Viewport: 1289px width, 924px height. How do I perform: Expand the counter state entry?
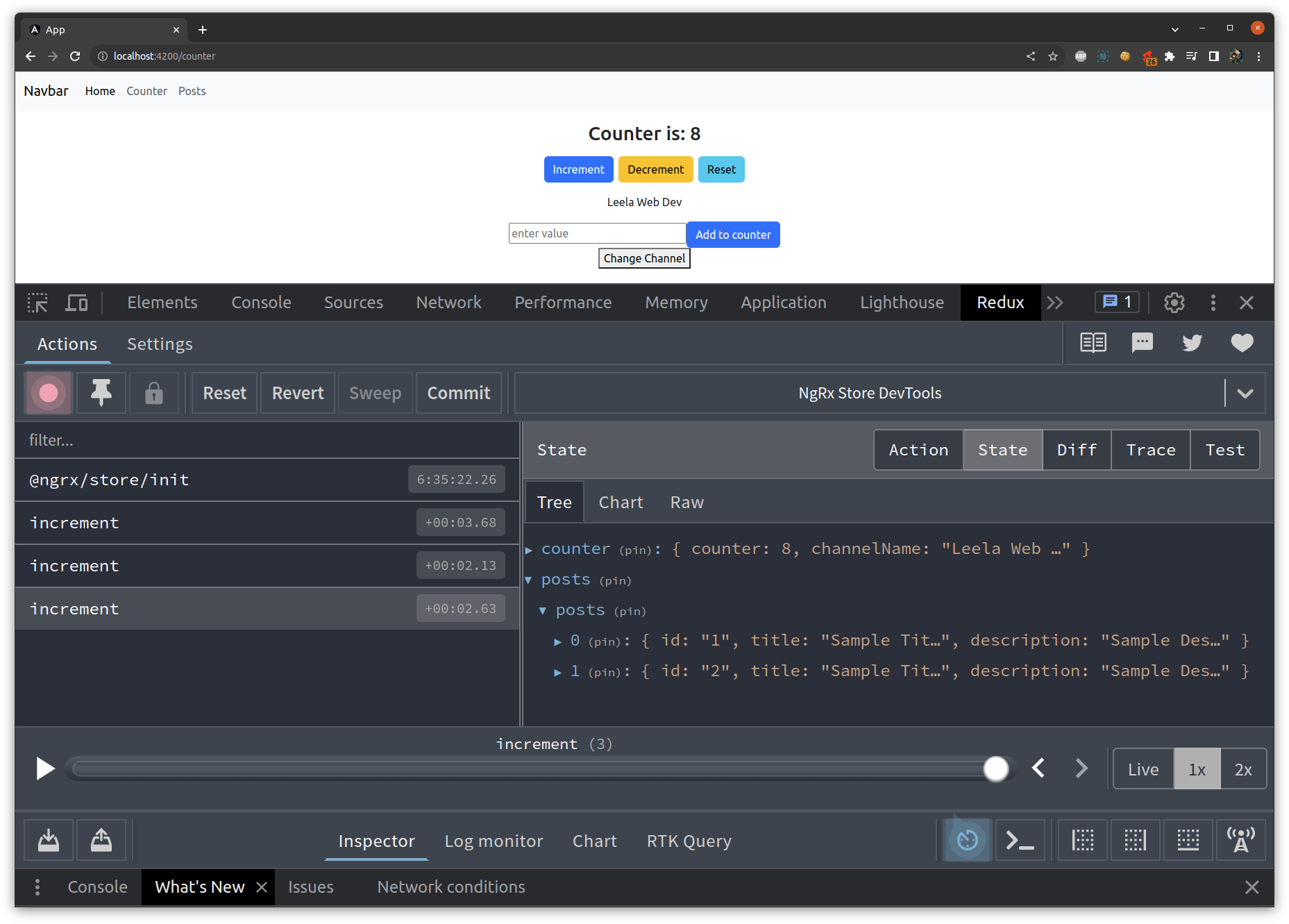tap(529, 548)
